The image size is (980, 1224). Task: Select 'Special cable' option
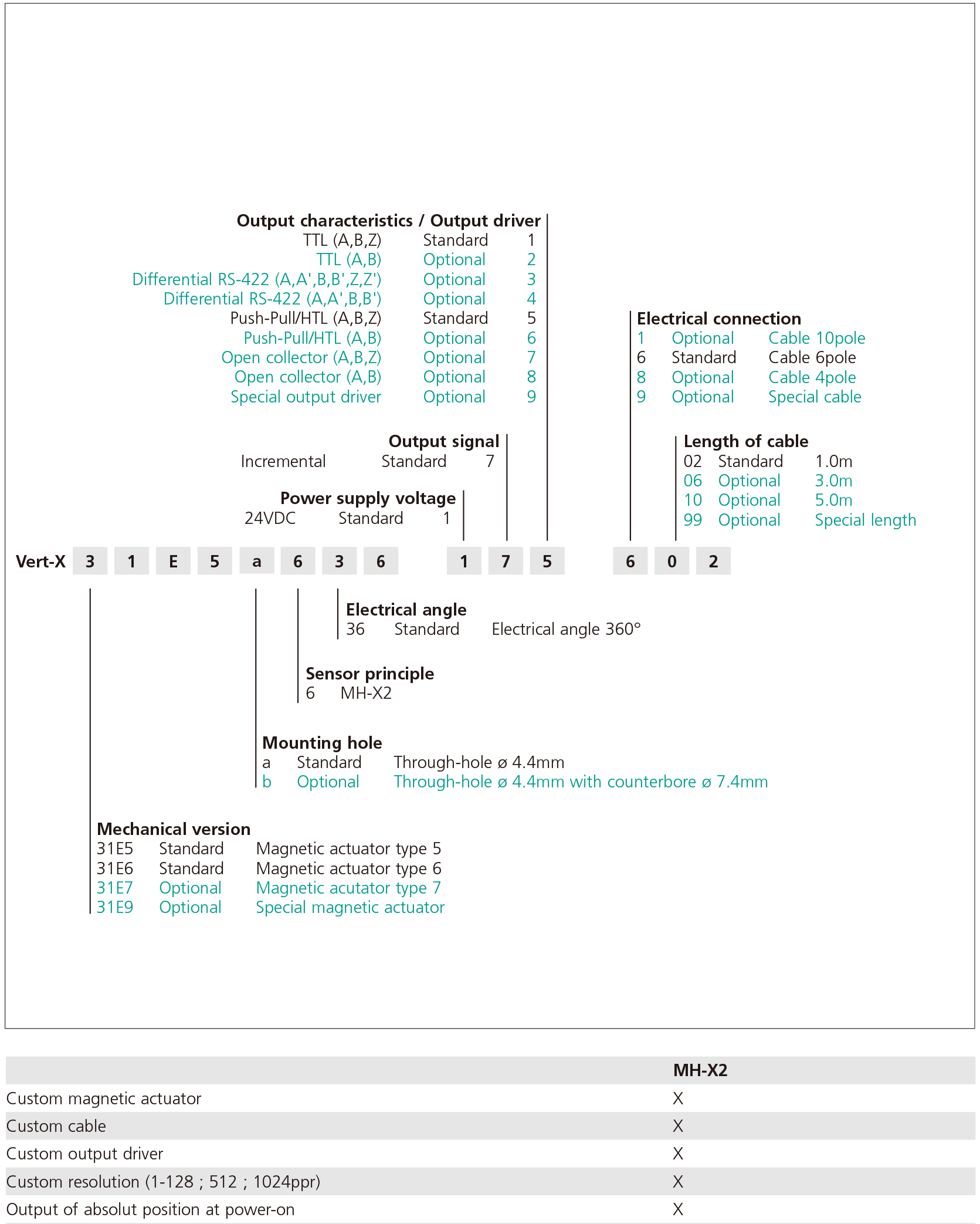(x=815, y=397)
